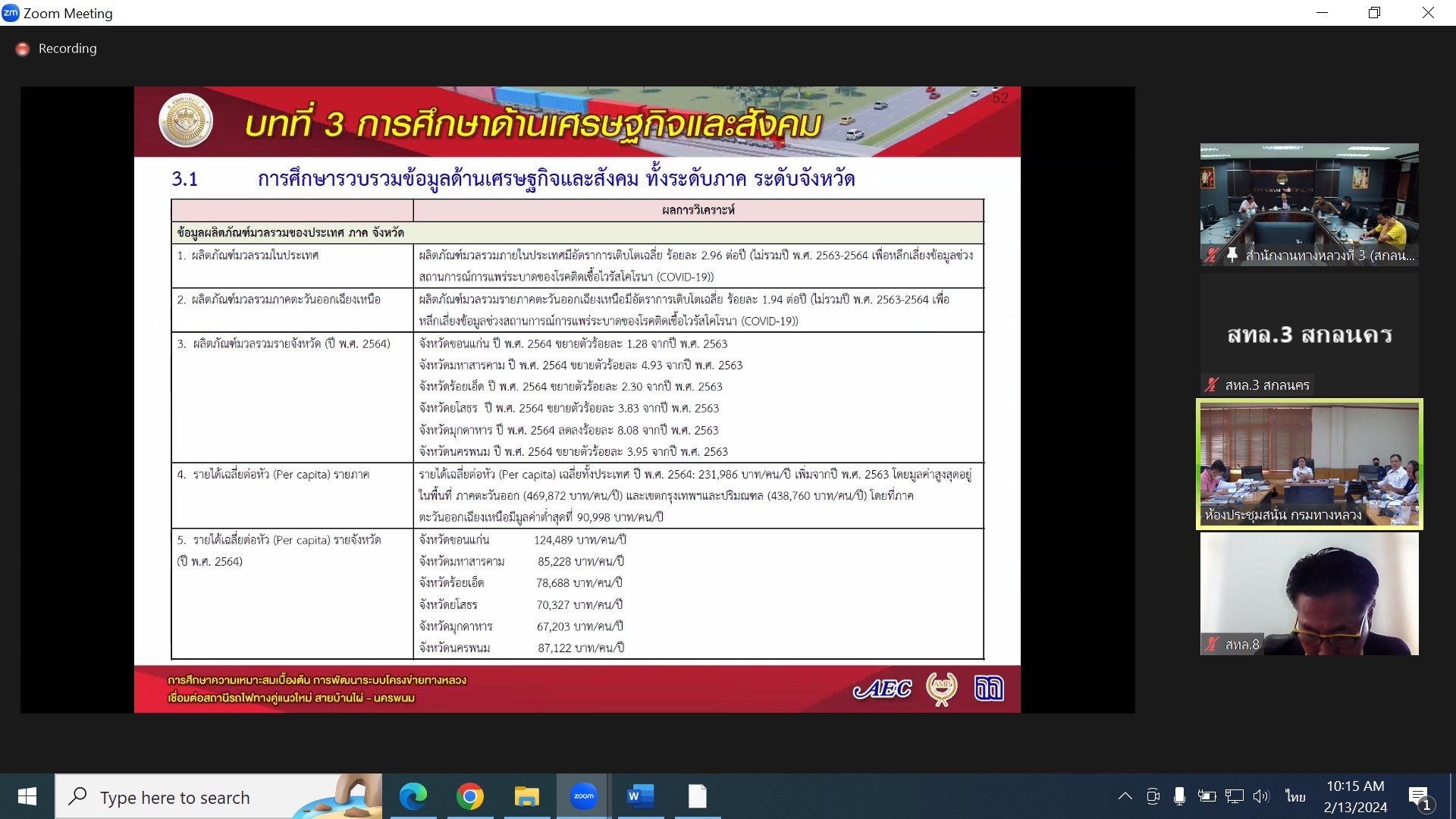The image size is (1456, 819).
Task: Click the muted mic icon on สทล.3 สกลนคร tile
Action: coord(1212,385)
